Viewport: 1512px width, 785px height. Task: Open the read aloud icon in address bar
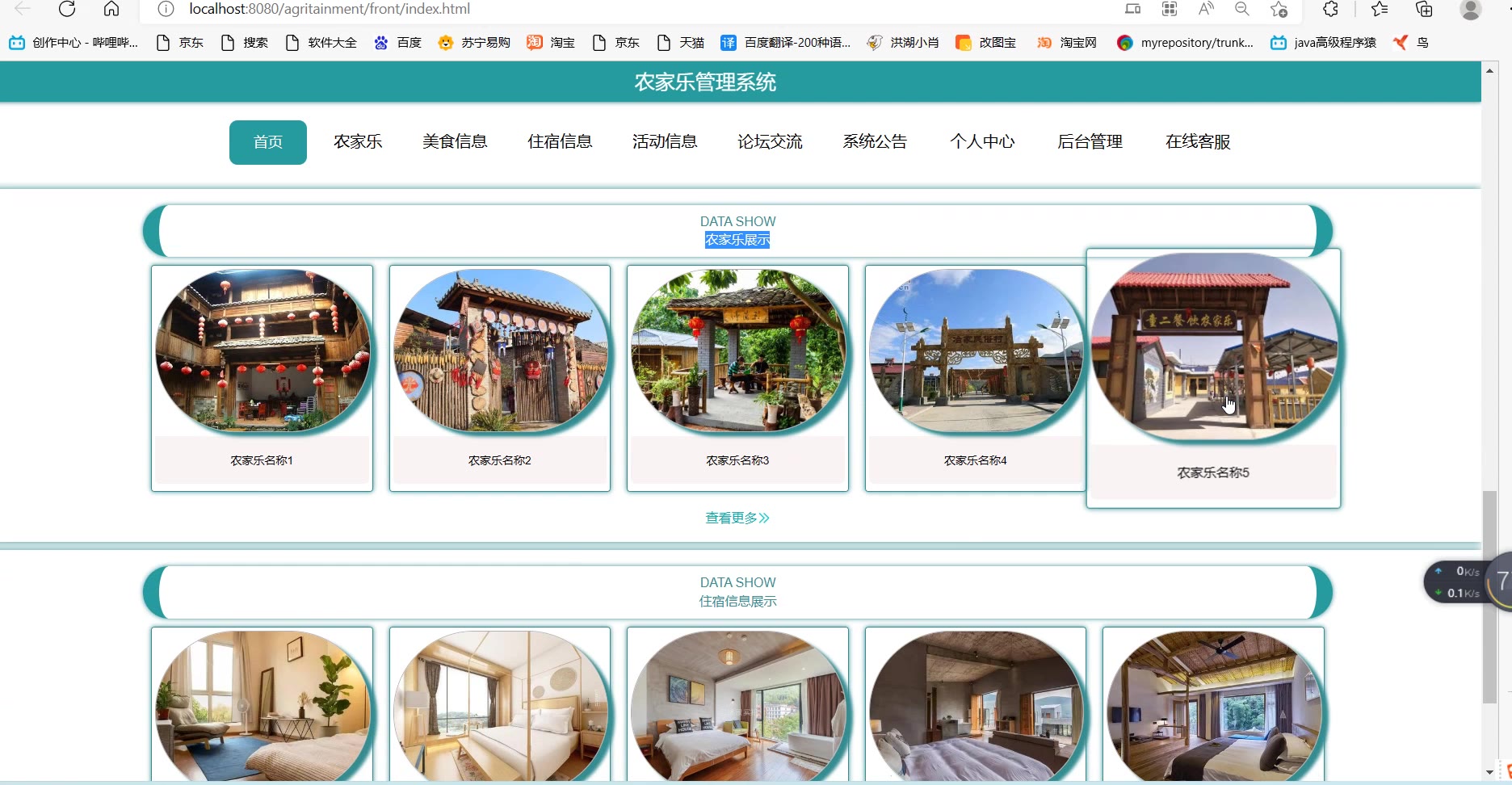(1206, 9)
